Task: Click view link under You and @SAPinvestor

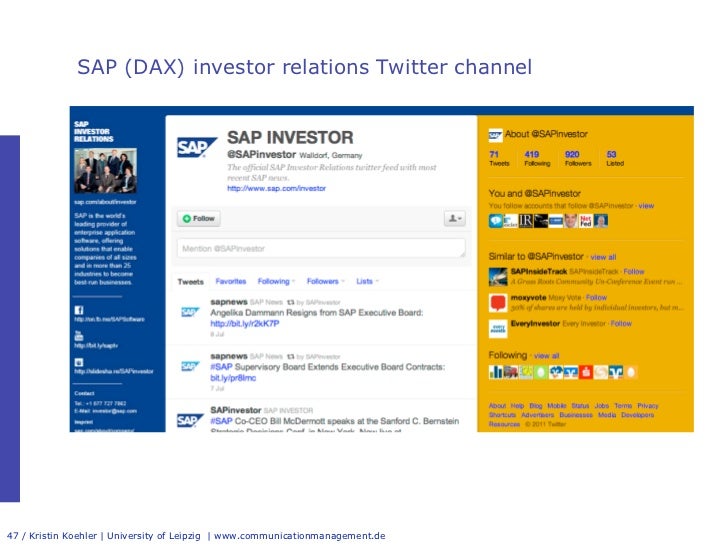Action: [x=646, y=206]
